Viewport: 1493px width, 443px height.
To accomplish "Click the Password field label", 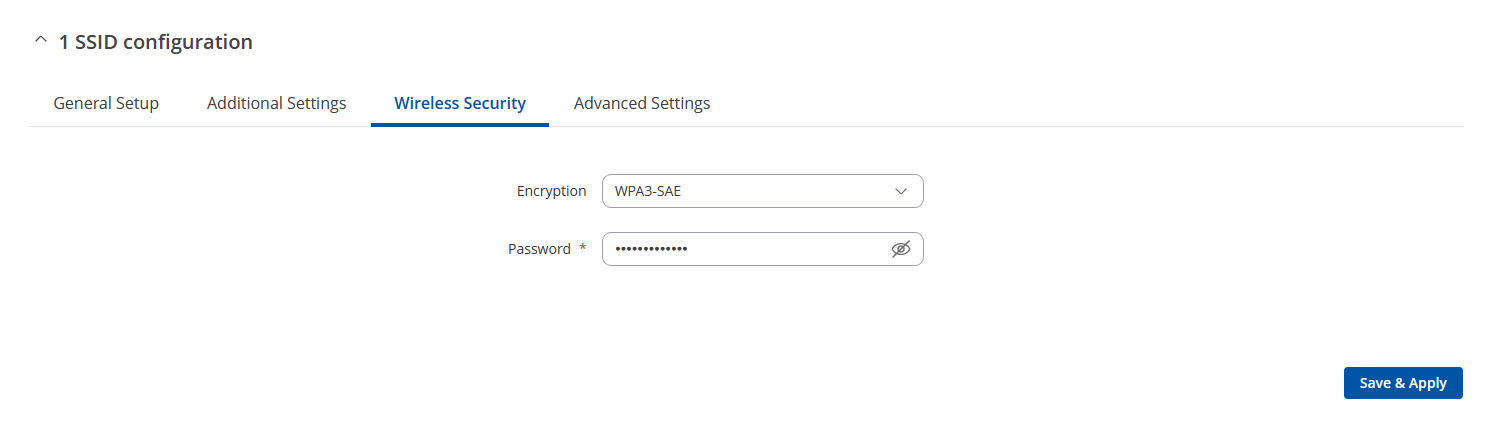I will (x=539, y=249).
